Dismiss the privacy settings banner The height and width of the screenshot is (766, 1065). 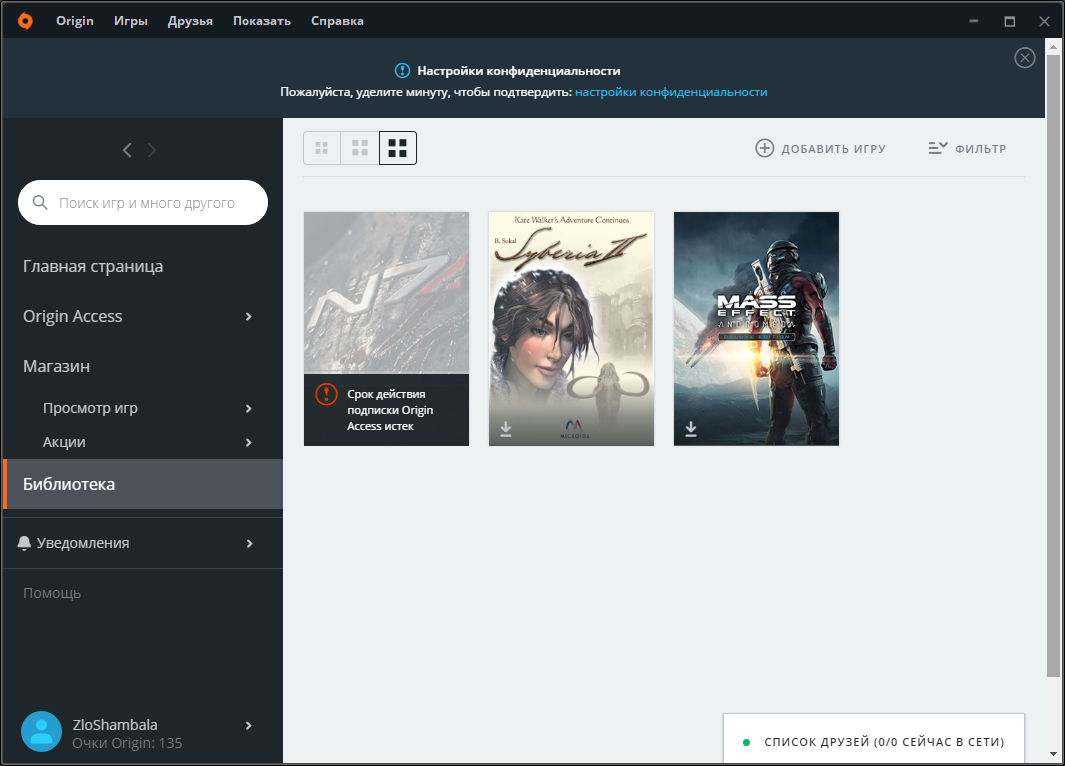tap(1025, 58)
